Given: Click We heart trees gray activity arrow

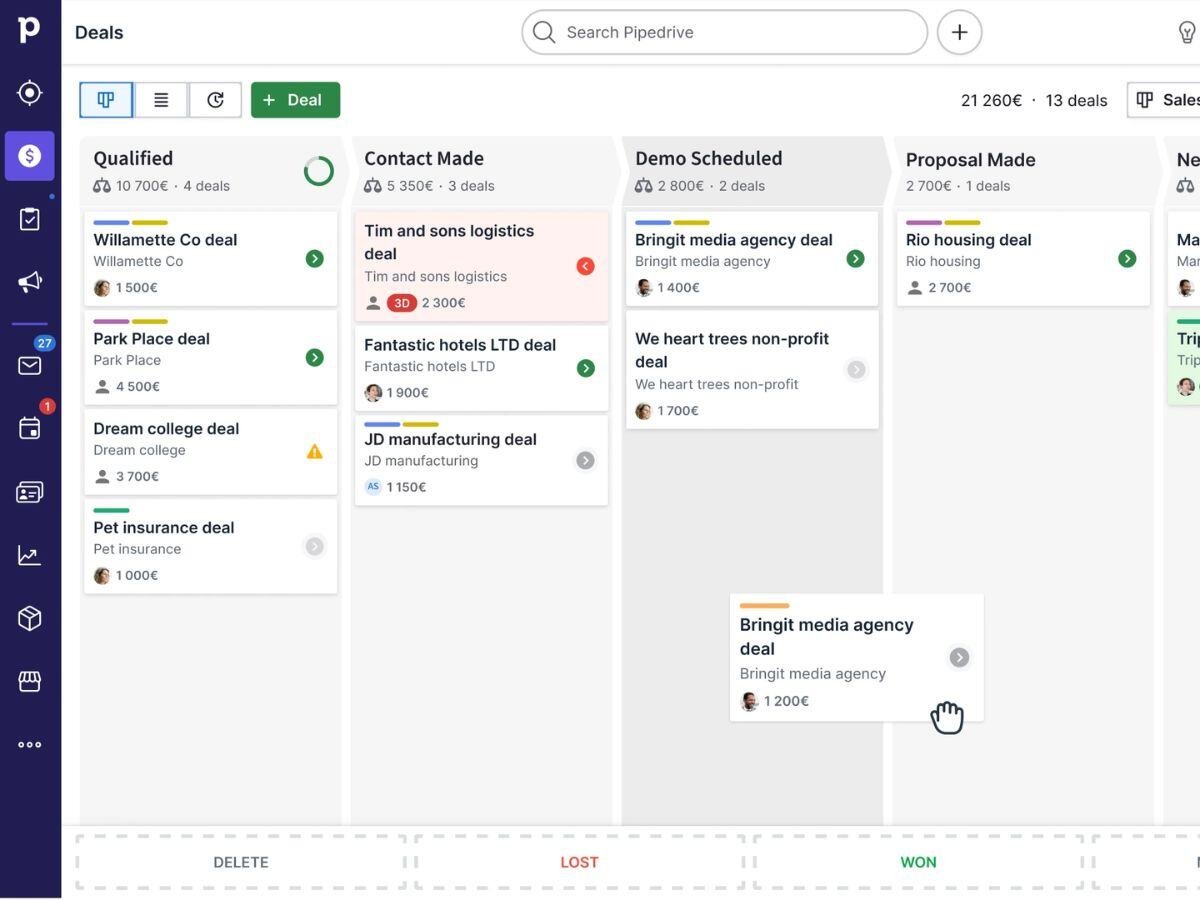Looking at the screenshot, I should (856, 370).
